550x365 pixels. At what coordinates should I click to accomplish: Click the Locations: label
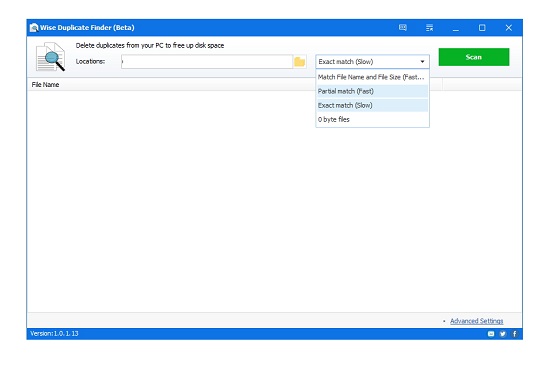[90, 61]
